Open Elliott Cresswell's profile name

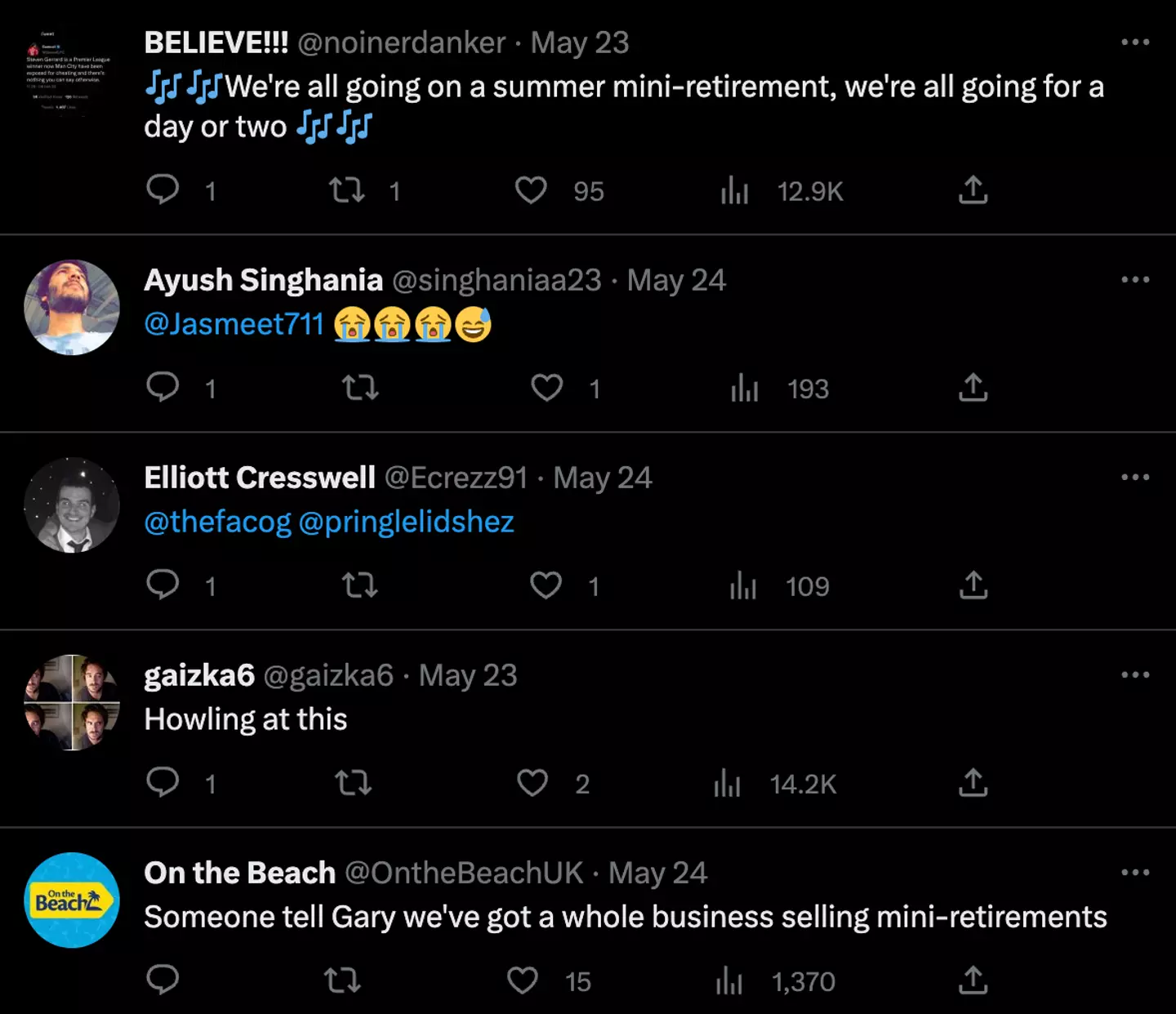(260, 478)
